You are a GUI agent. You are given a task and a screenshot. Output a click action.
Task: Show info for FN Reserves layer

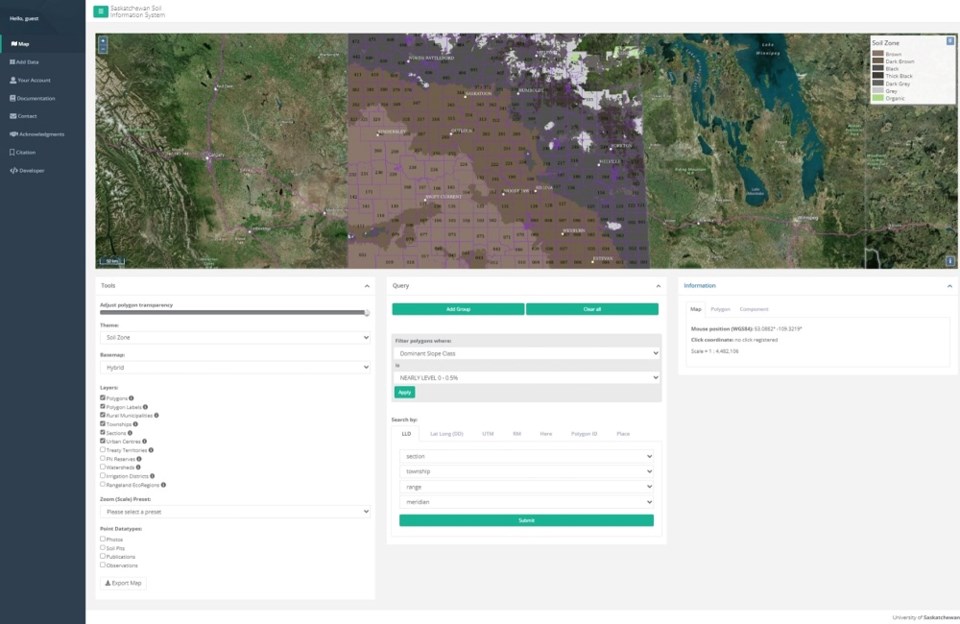(x=139, y=459)
